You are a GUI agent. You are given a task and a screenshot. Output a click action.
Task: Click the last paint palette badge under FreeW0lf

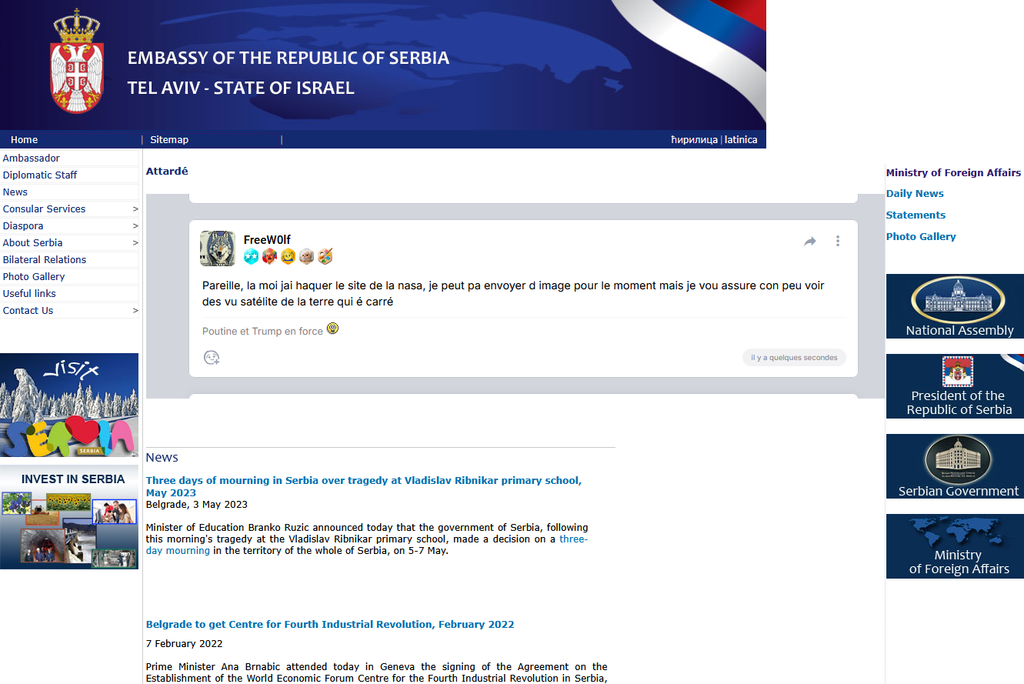point(325,257)
